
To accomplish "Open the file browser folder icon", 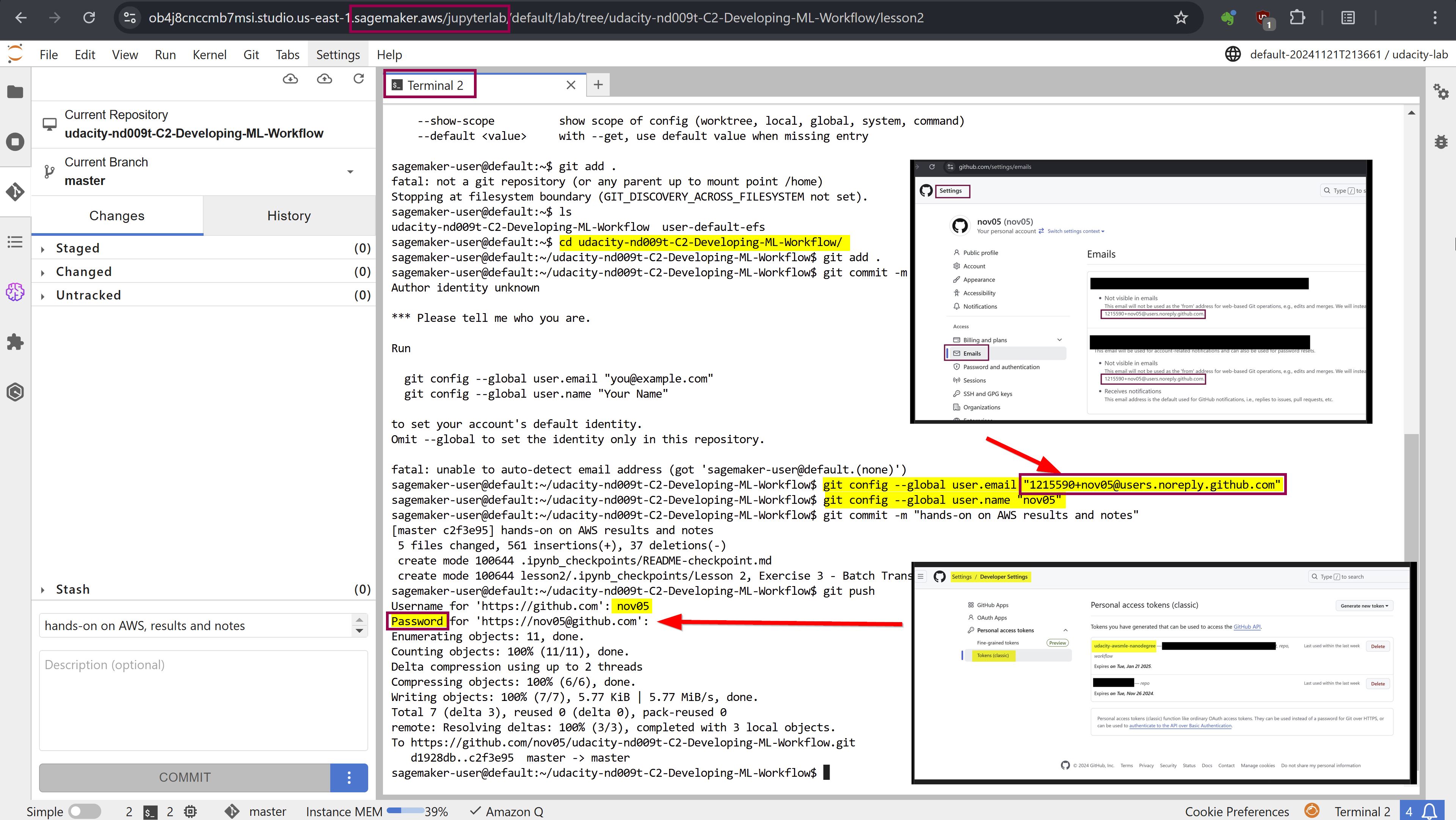I will click(x=15, y=91).
